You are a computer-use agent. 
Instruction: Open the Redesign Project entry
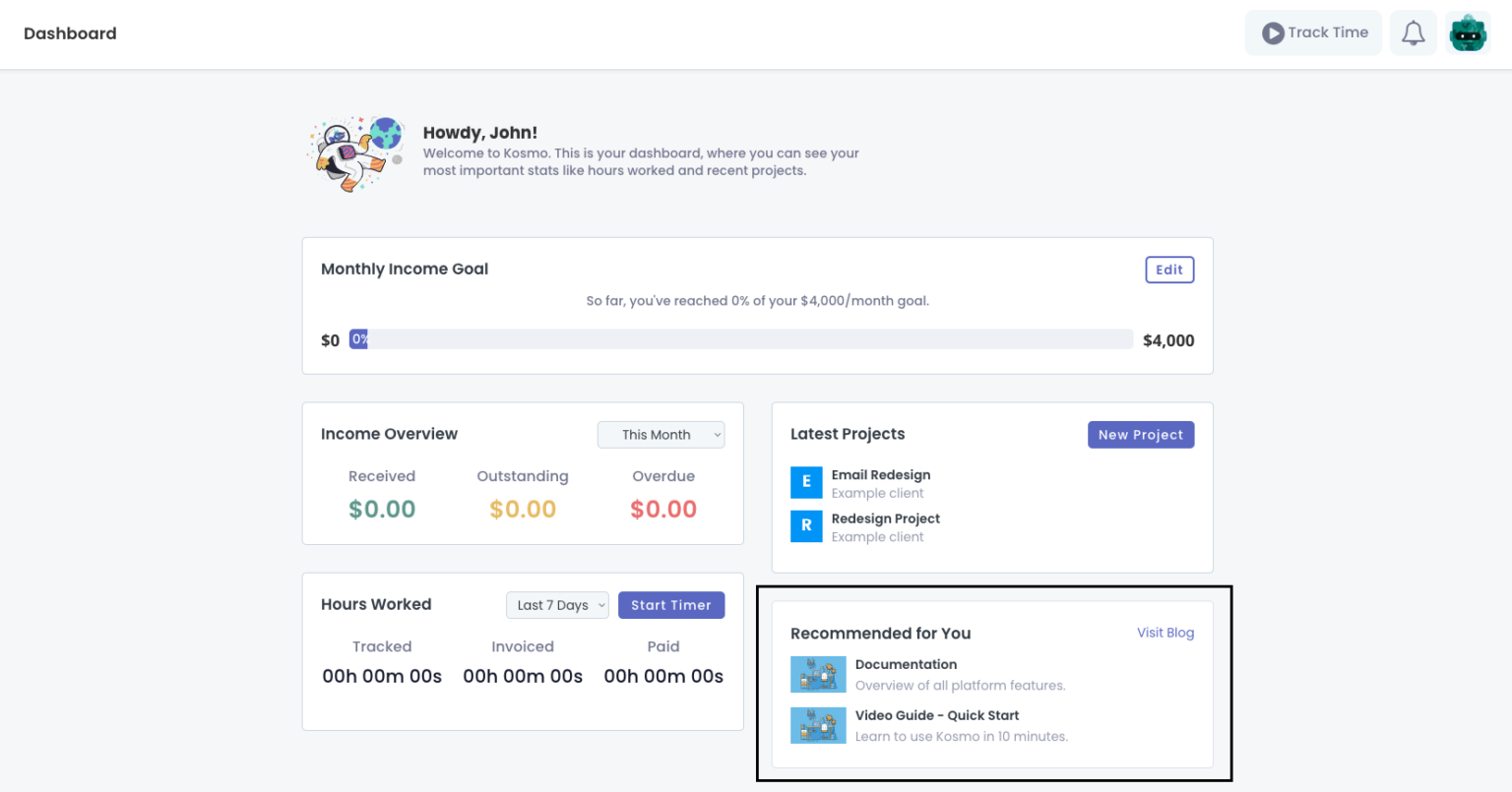tap(885, 518)
